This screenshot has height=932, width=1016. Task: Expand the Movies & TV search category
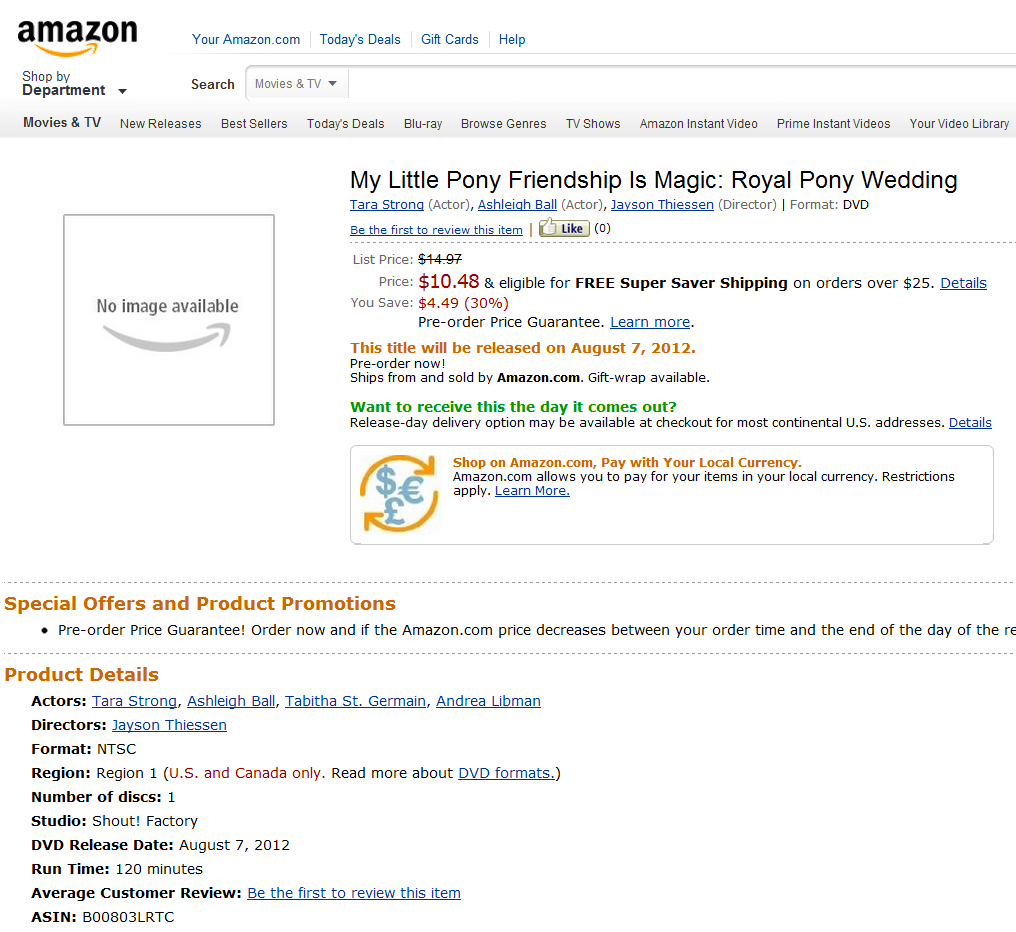point(297,84)
